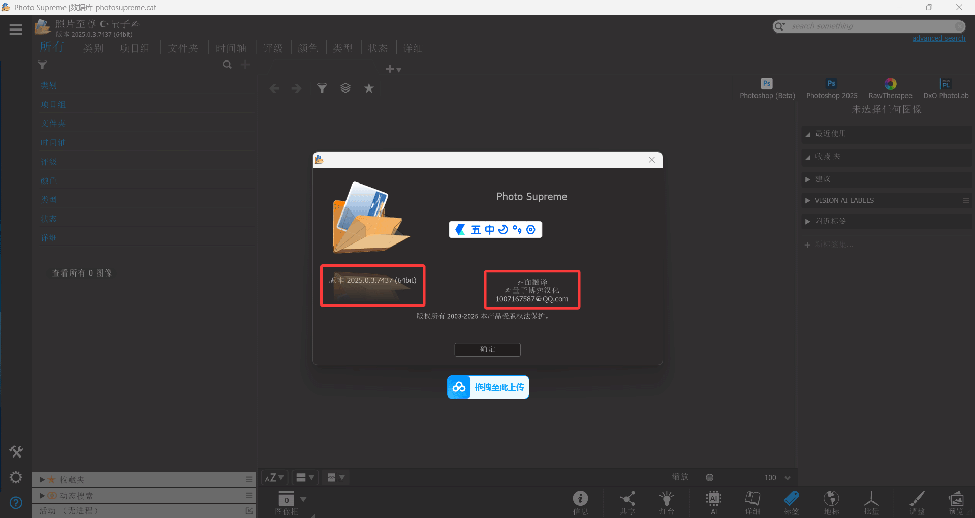Open the help question mark icon
Screen dimensions: 975x518
pyautogui.click(x=16, y=502)
